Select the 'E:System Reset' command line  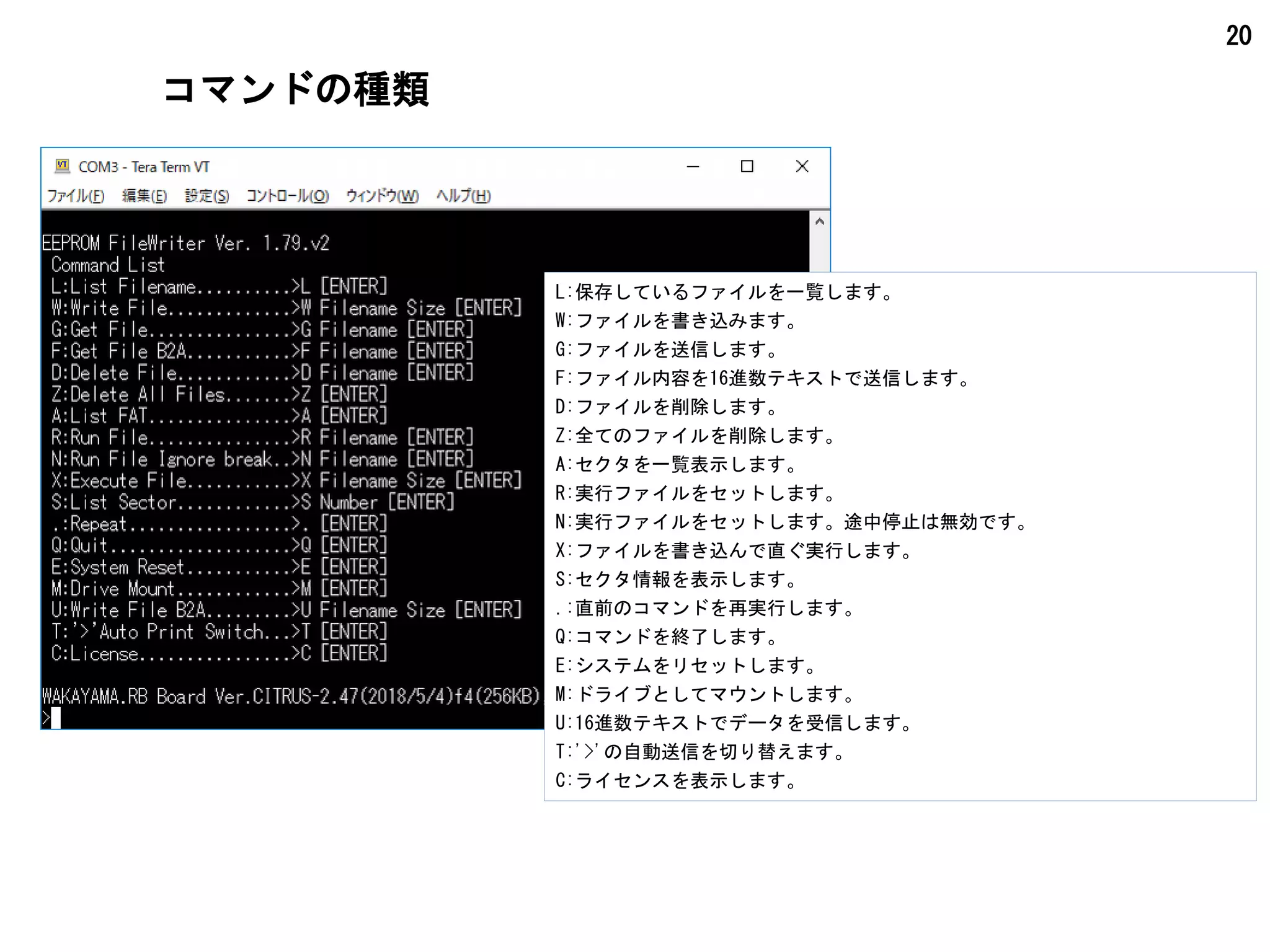220,567
